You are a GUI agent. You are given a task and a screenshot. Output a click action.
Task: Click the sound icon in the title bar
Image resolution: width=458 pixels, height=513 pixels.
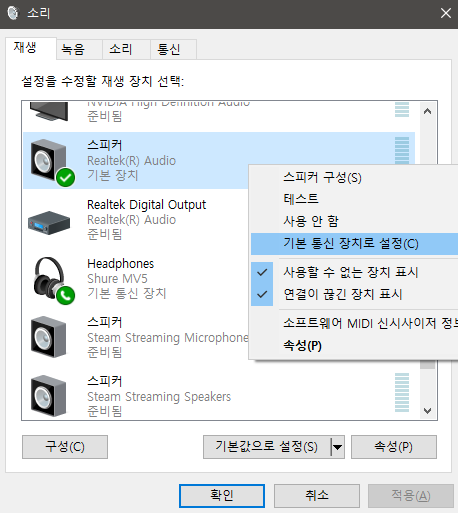[x=13, y=13]
